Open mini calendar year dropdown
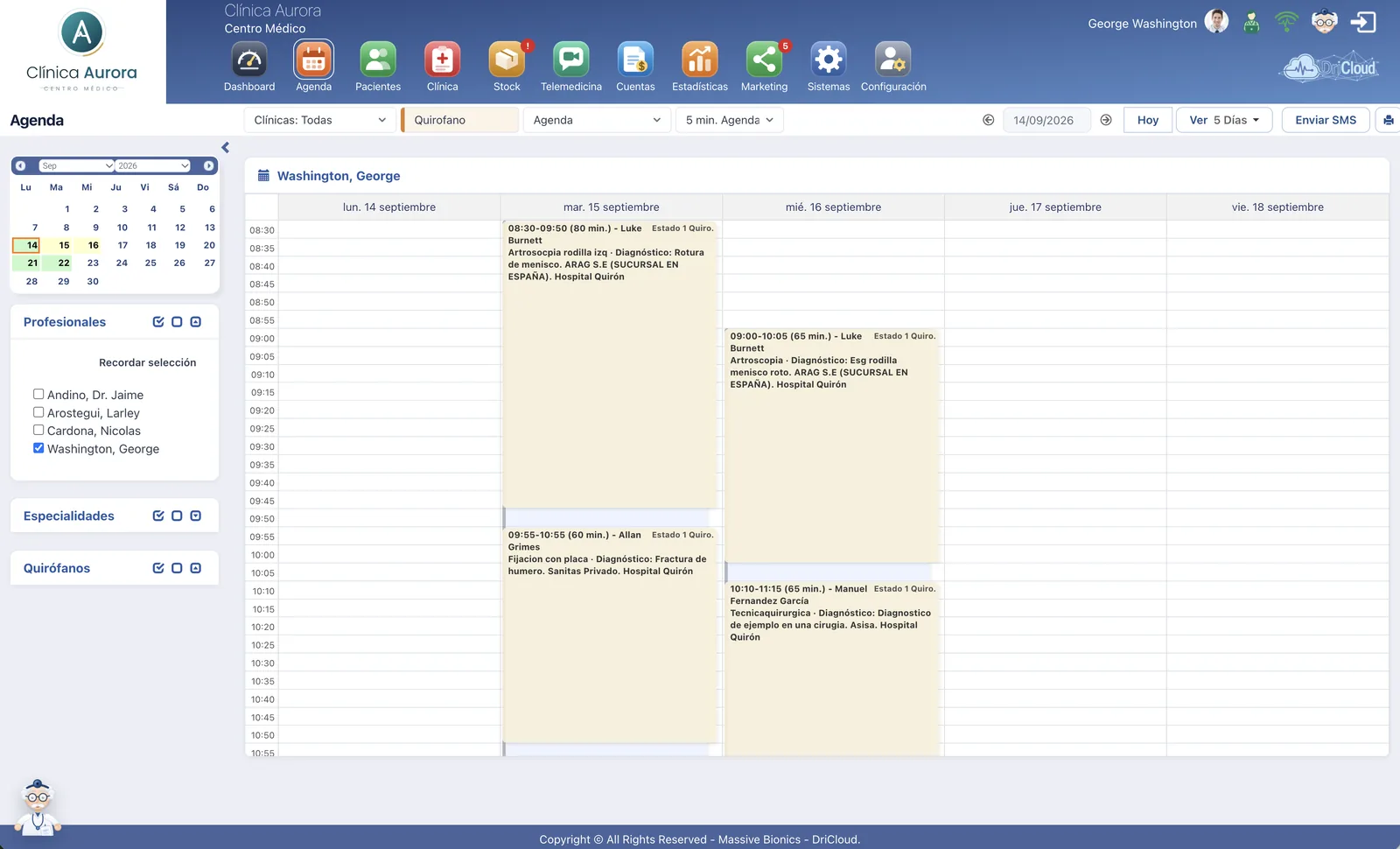The height and width of the screenshot is (849, 1400). tap(153, 165)
